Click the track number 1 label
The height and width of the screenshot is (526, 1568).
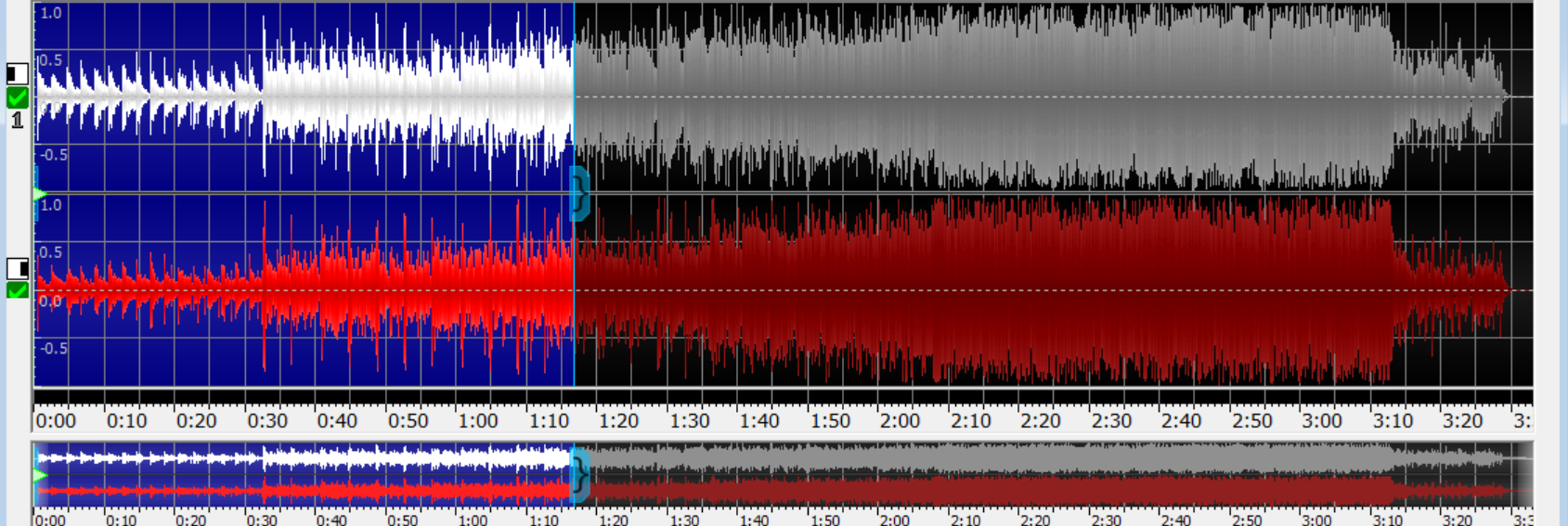17,120
